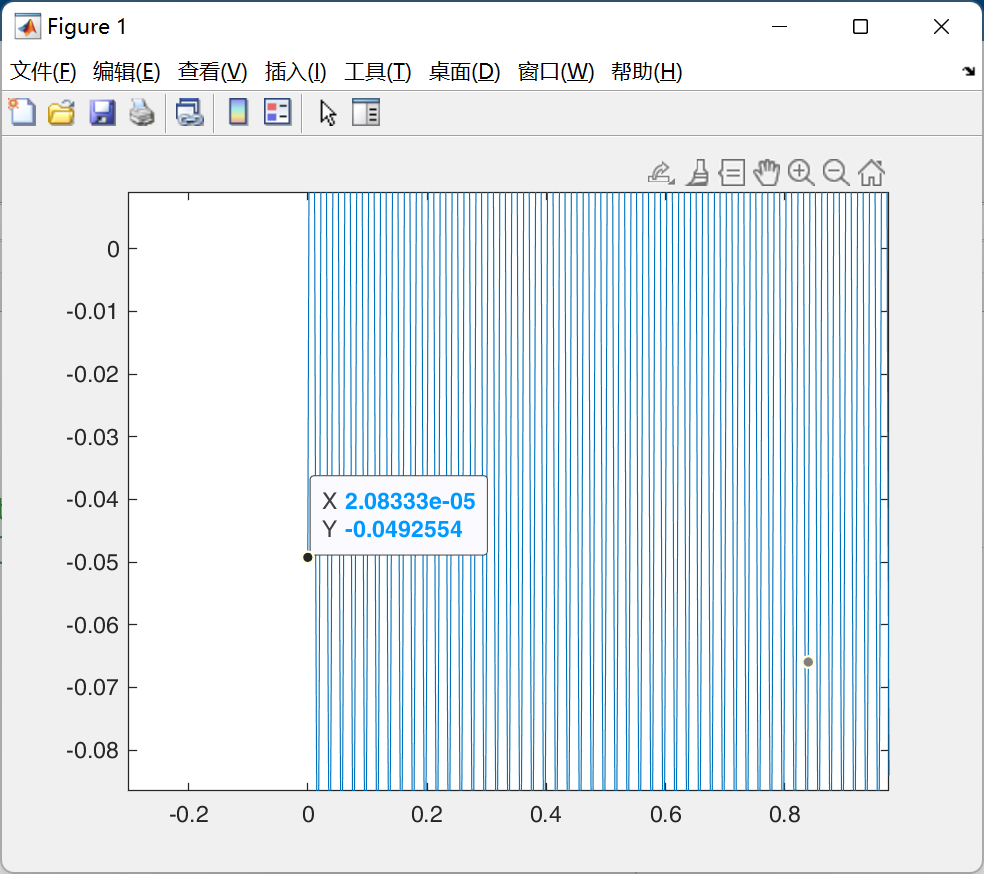Insert a colorbar into the plot

[x=237, y=112]
